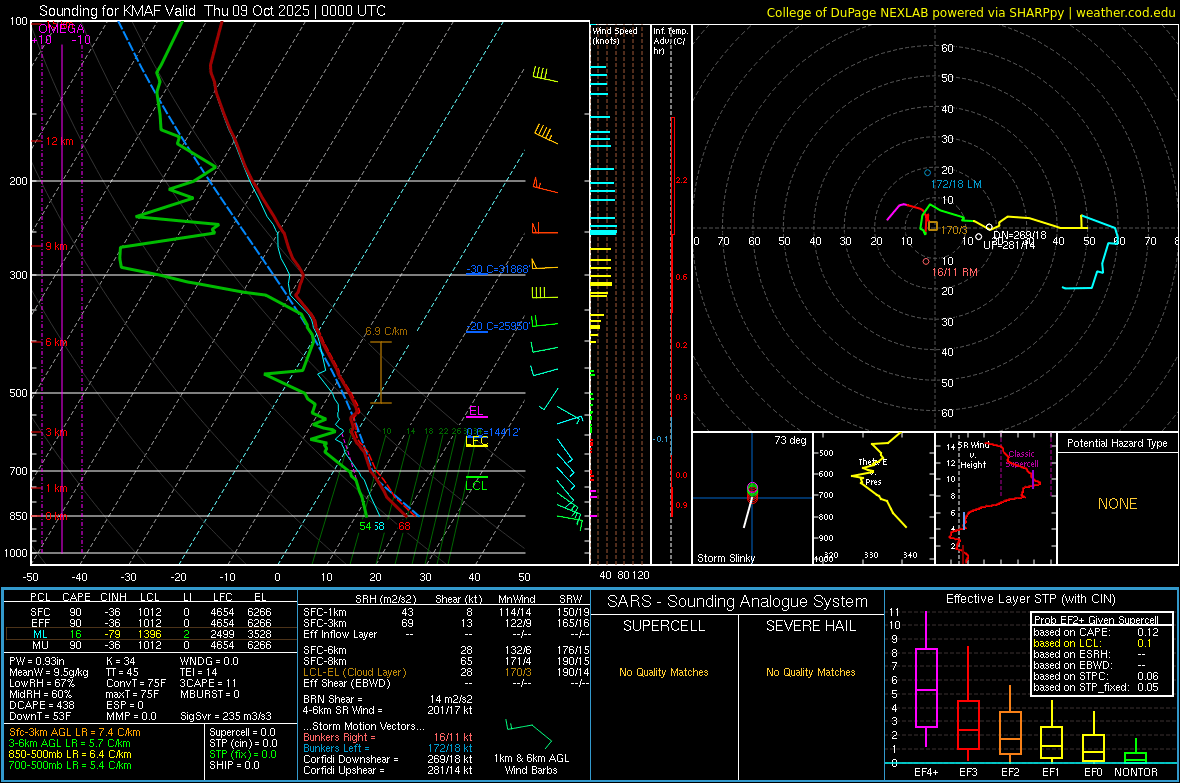The image size is (1180, 783).
Task: Click the 73 deg slinky tilt value
Action: [x=790, y=440]
